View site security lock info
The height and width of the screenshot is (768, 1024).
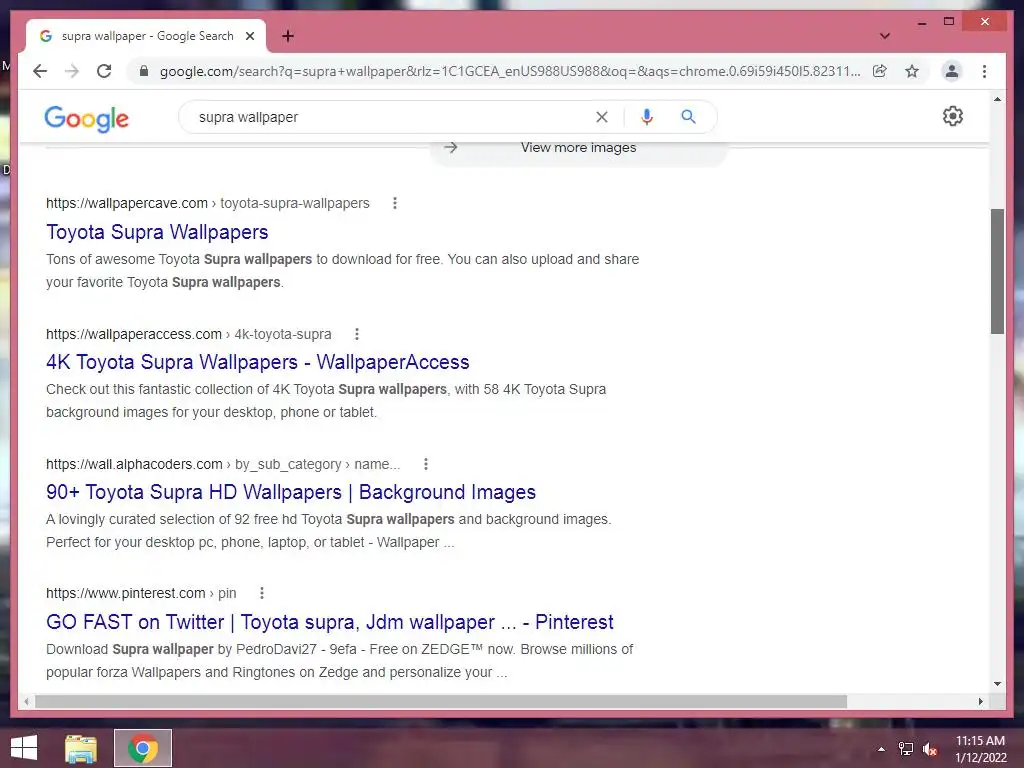pos(144,71)
